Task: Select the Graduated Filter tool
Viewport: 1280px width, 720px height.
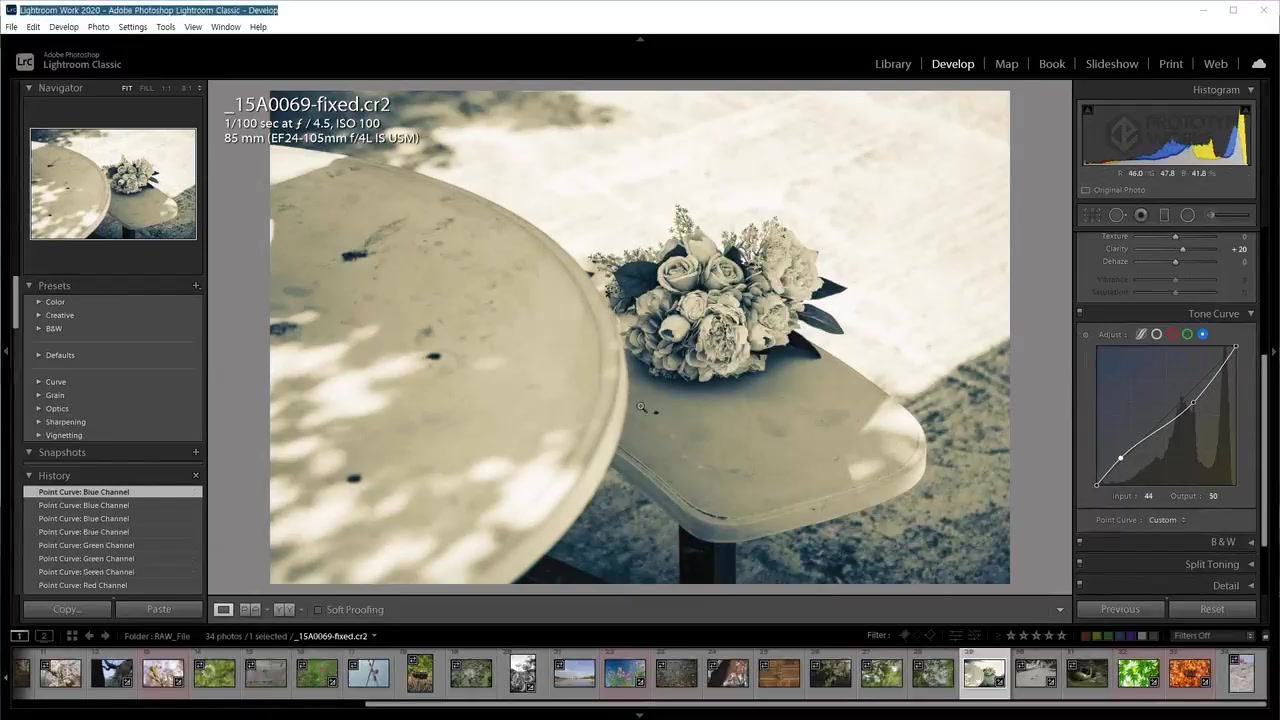Action: [x=1164, y=215]
